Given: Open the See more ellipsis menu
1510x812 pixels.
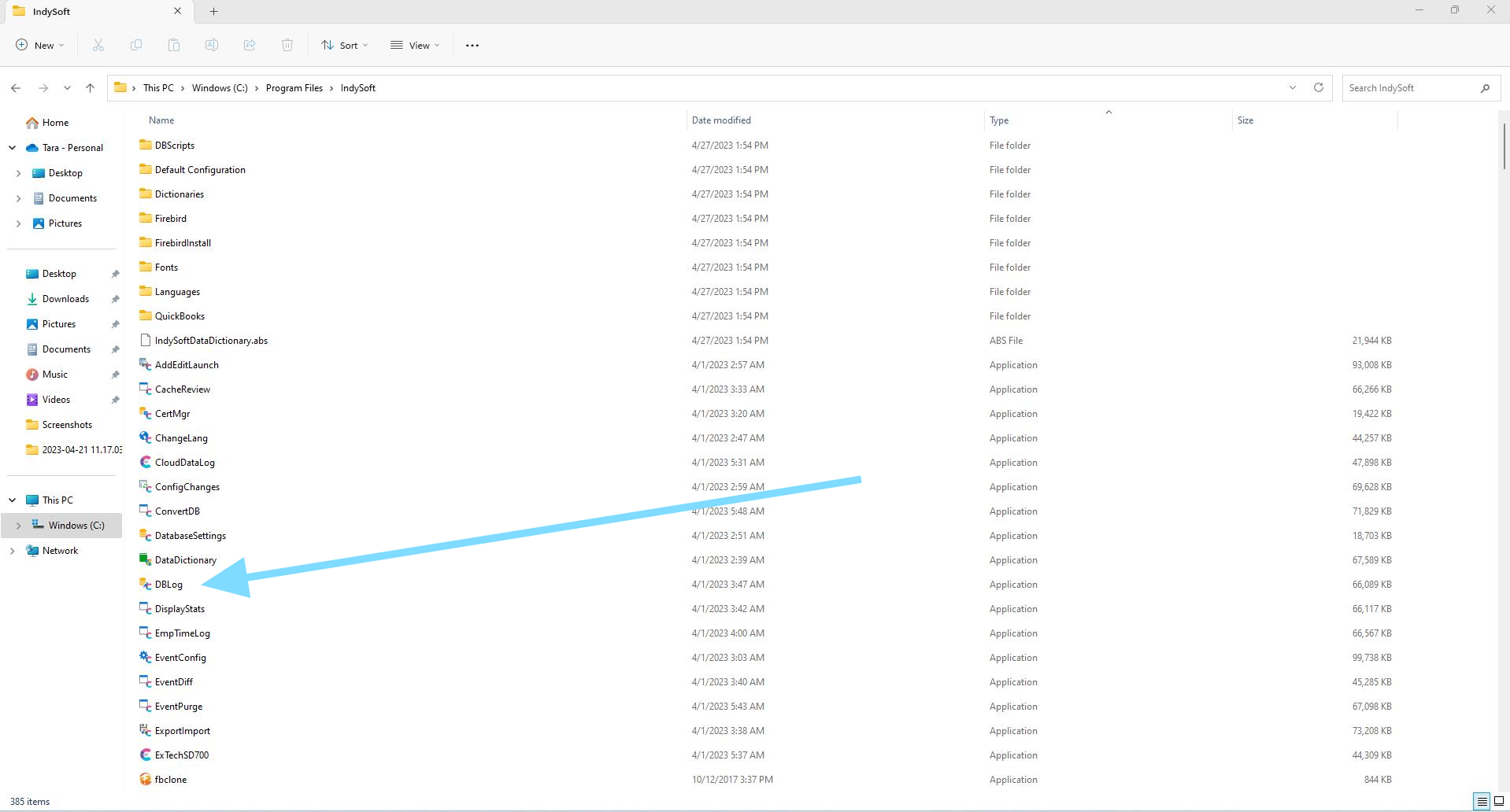Looking at the screenshot, I should (x=472, y=45).
